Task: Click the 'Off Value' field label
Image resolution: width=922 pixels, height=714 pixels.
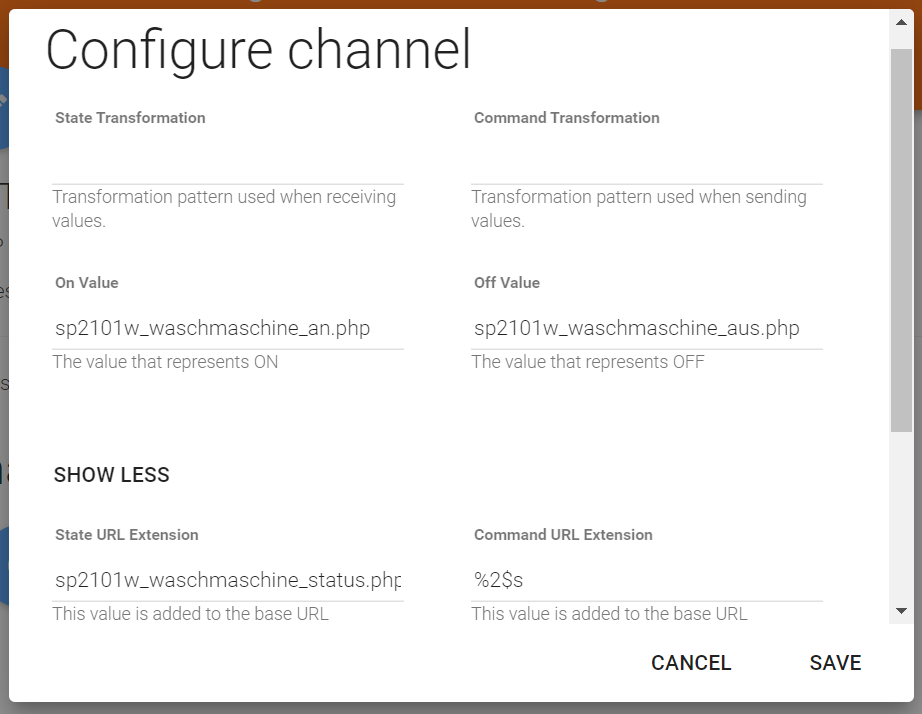Action: point(507,283)
